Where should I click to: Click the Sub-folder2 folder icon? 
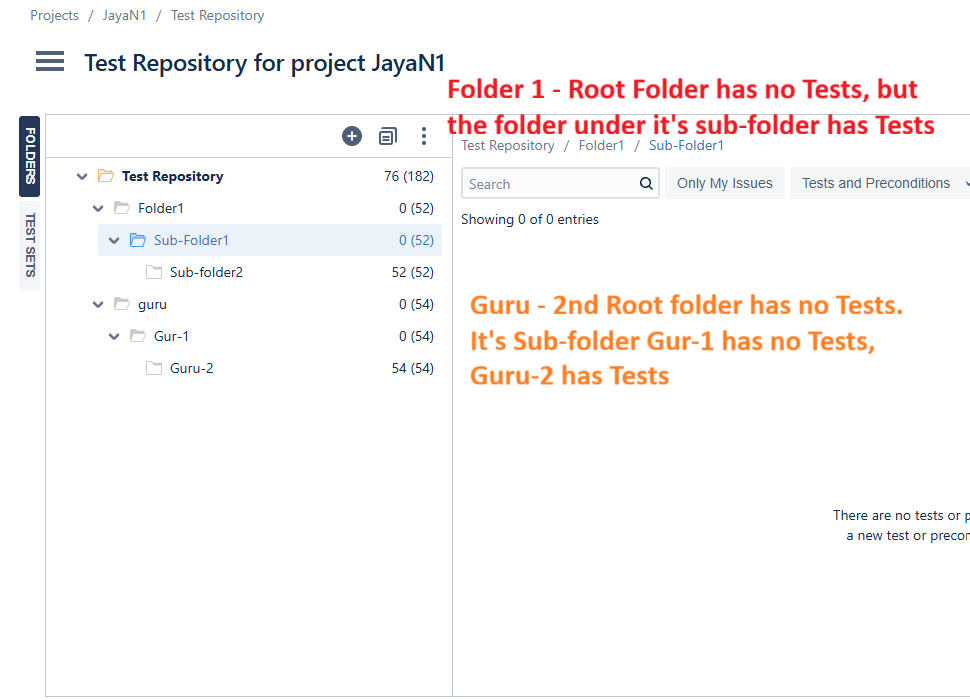154,272
